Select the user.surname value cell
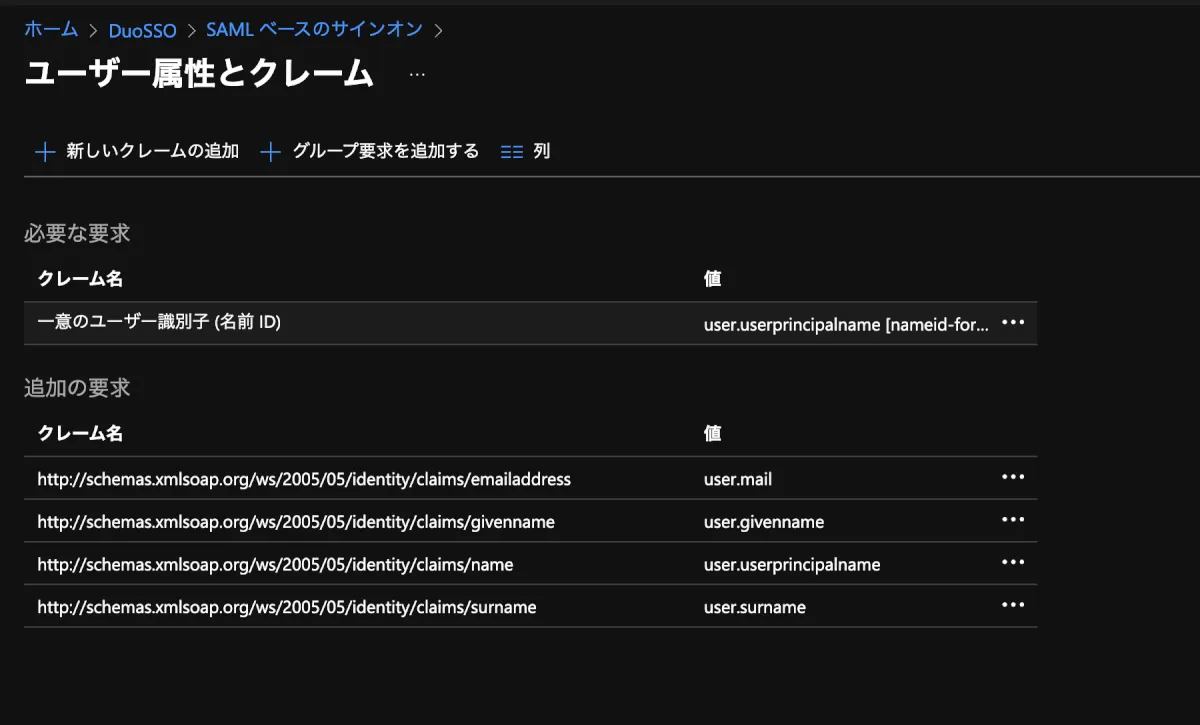The width and height of the screenshot is (1200, 725). click(x=755, y=607)
